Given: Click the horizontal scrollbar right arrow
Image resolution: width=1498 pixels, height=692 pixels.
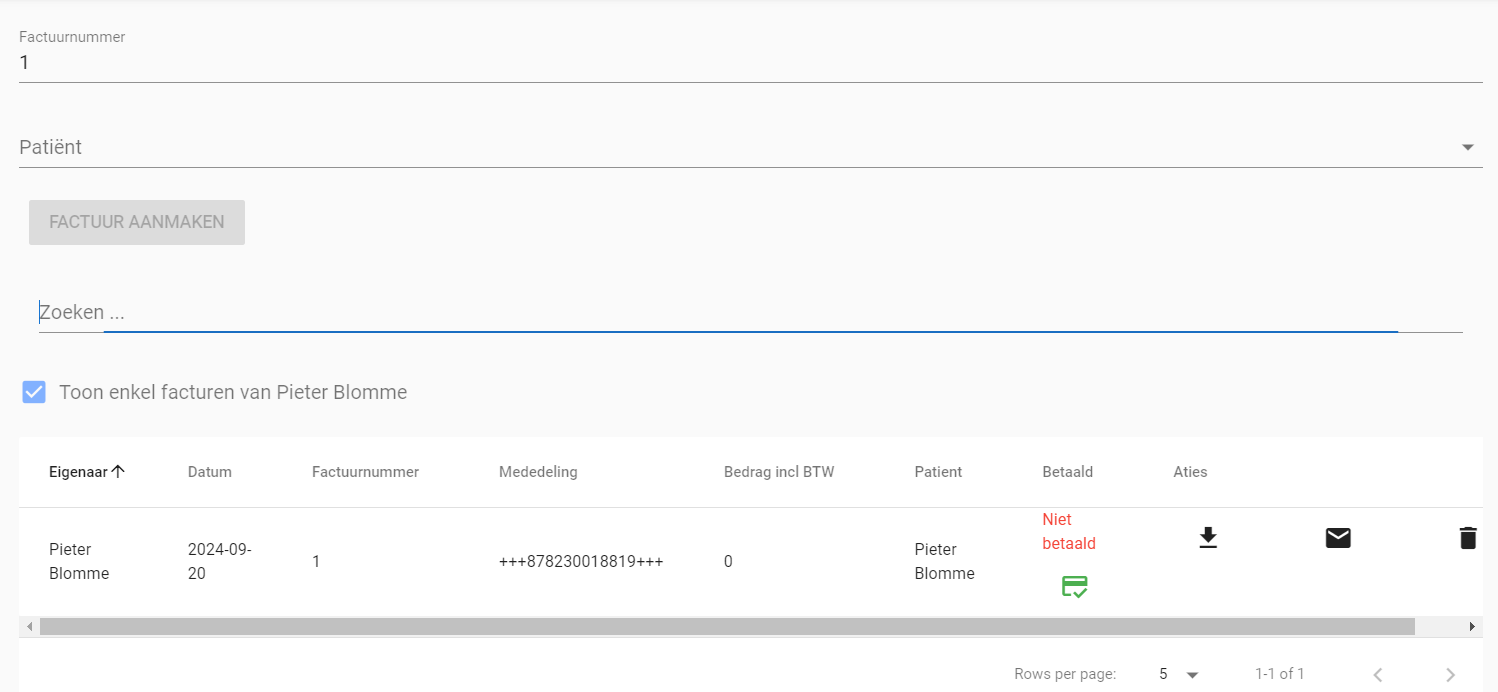Looking at the screenshot, I should point(1472,627).
